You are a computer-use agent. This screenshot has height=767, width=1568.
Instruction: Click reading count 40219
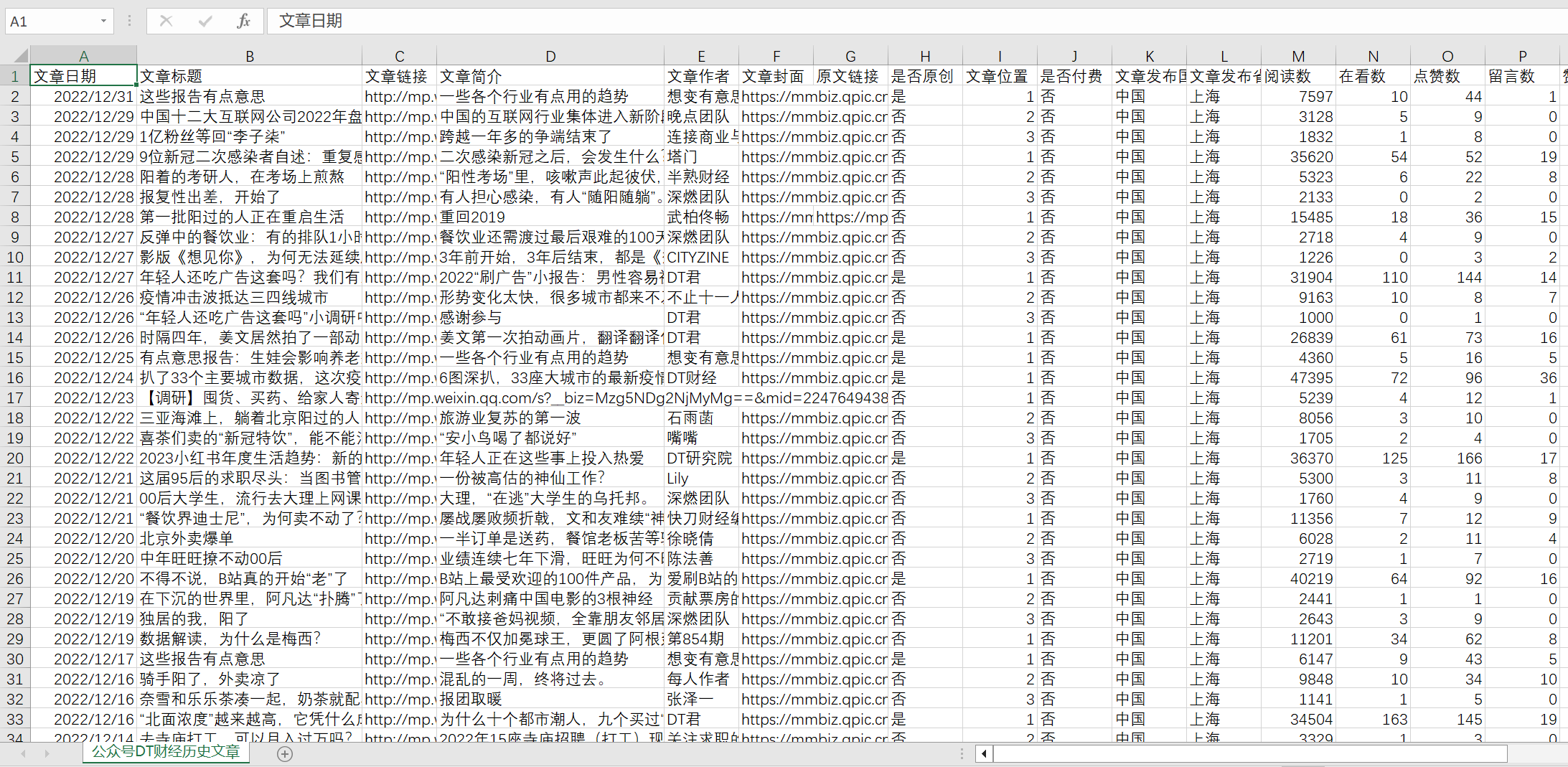click(1298, 578)
